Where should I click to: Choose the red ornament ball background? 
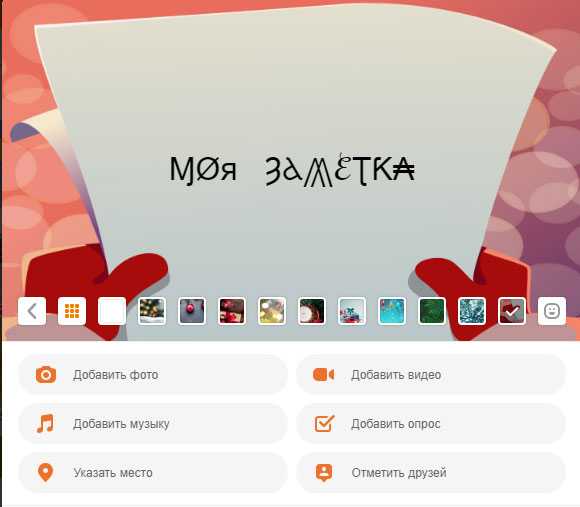(192, 311)
